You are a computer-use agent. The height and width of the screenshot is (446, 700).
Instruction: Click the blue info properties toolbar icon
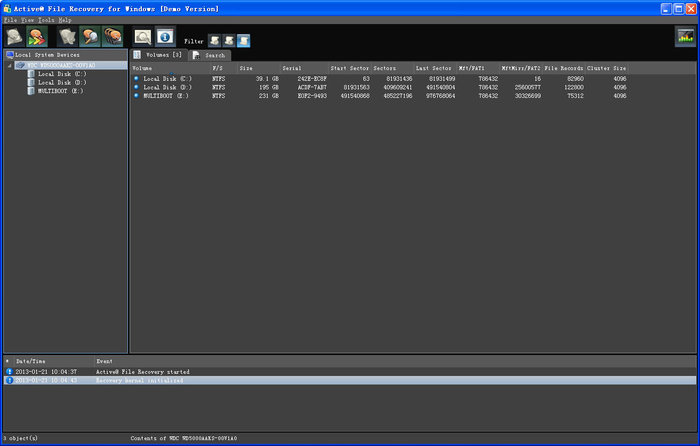pos(165,37)
